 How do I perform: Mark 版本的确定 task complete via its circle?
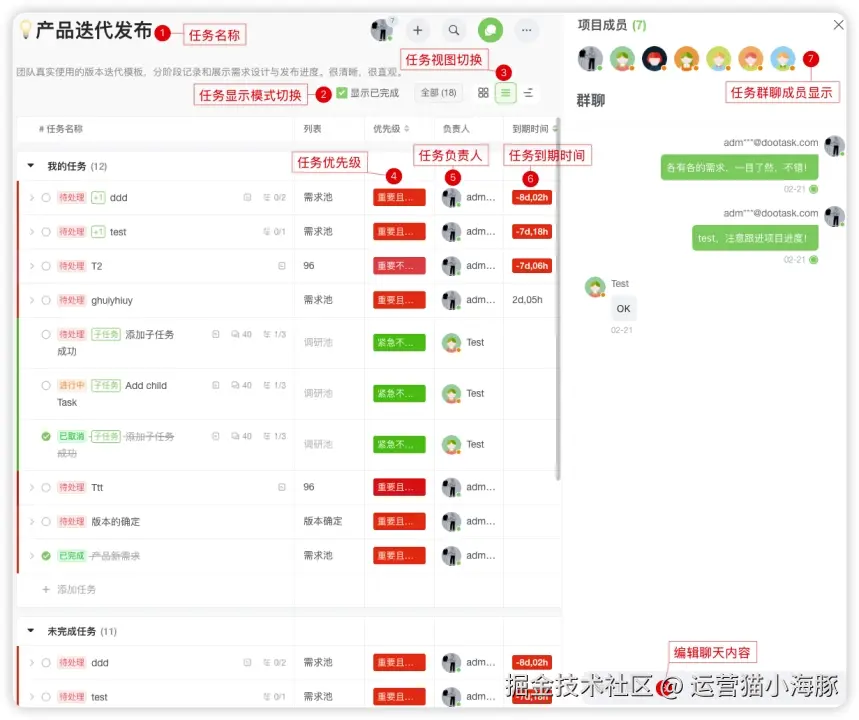click(x=46, y=522)
